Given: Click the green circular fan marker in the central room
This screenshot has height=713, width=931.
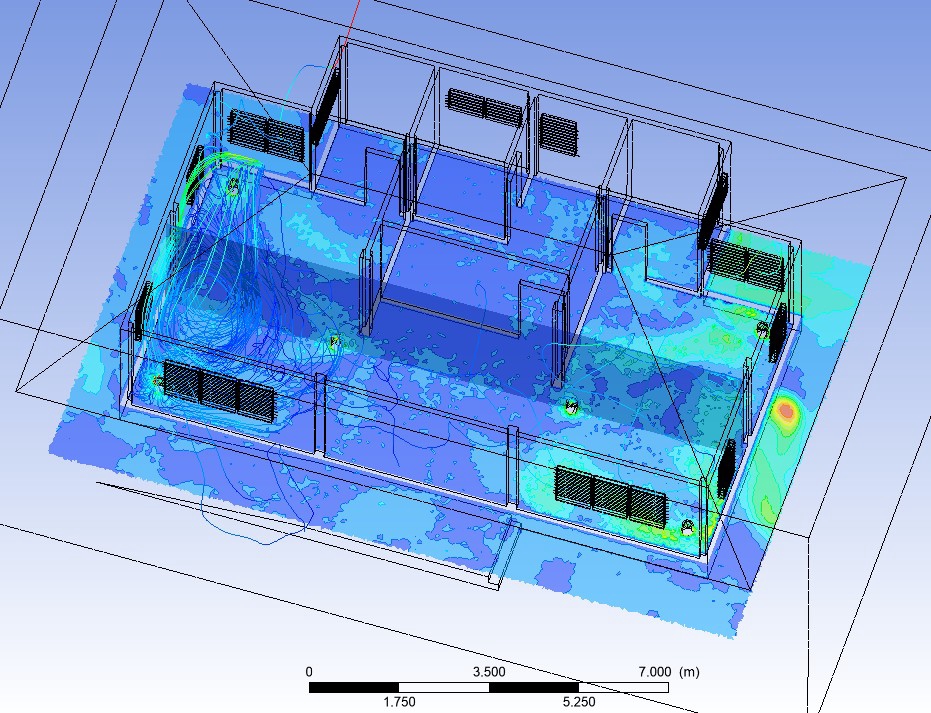Looking at the screenshot, I should point(570,406).
